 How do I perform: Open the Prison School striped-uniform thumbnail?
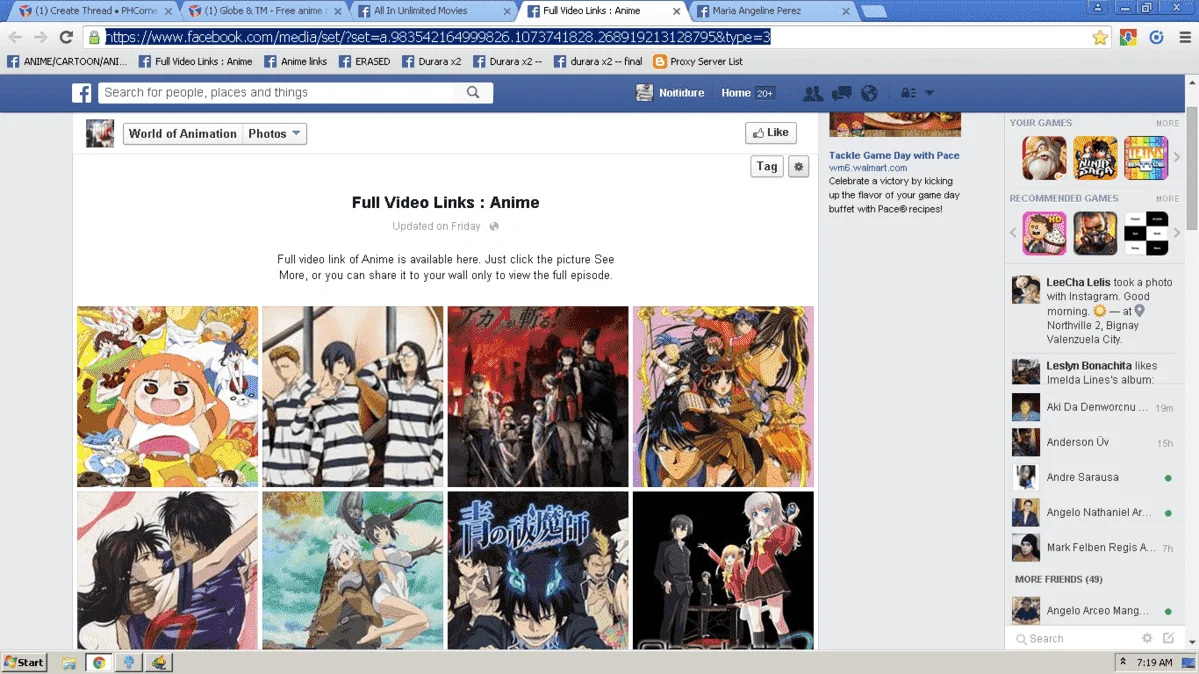(353, 396)
